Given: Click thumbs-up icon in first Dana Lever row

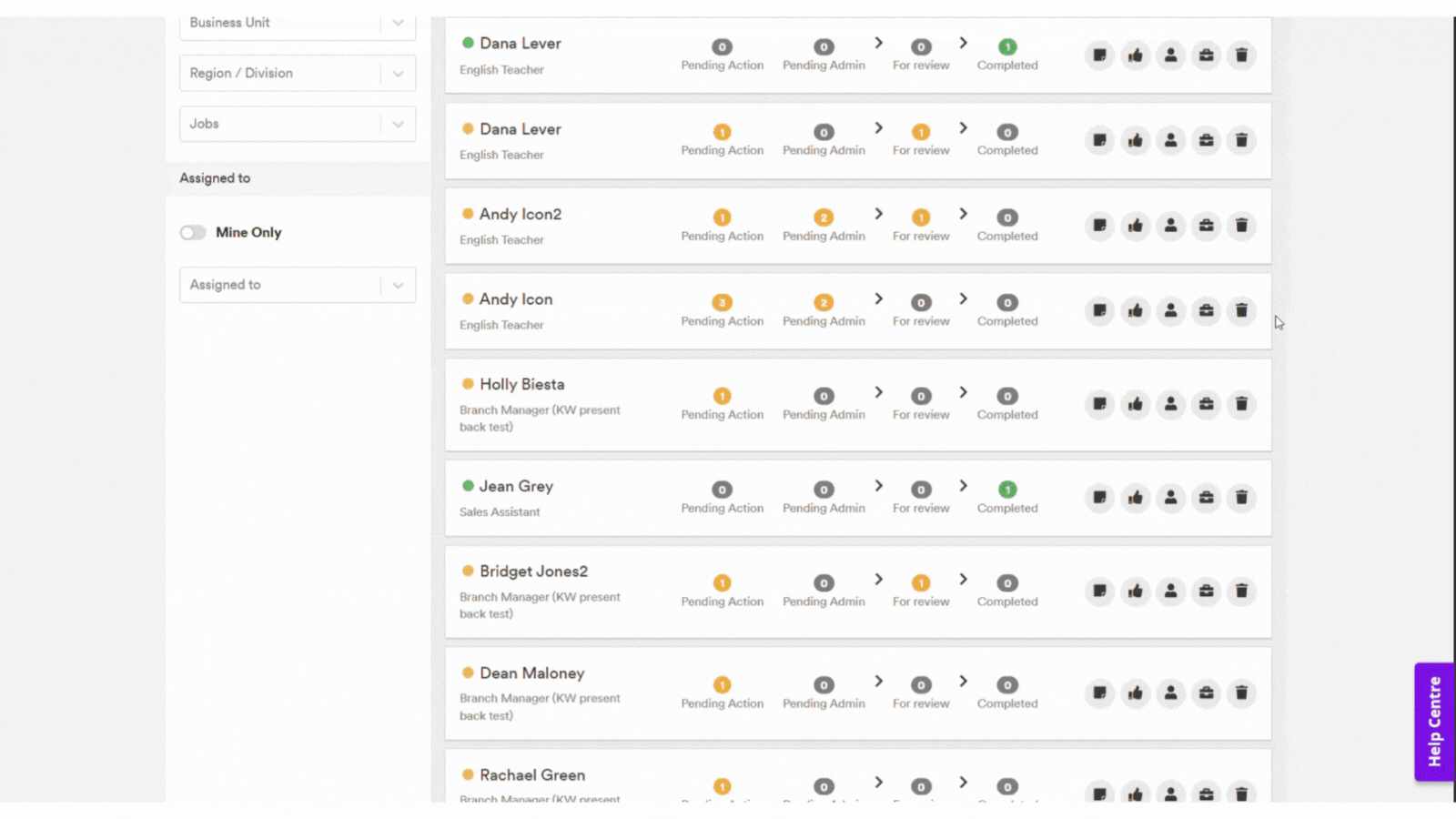Looking at the screenshot, I should (x=1136, y=56).
